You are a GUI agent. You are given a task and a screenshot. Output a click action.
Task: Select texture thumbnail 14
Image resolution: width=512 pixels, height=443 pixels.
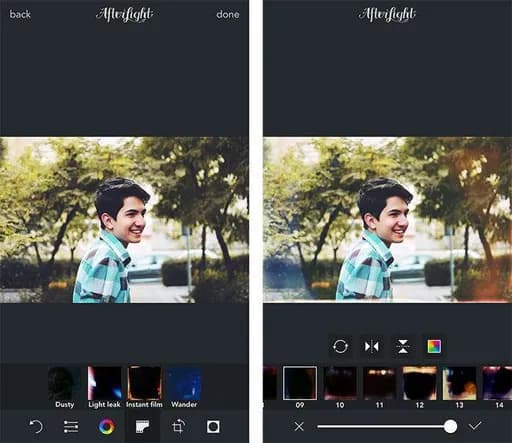[x=497, y=383]
